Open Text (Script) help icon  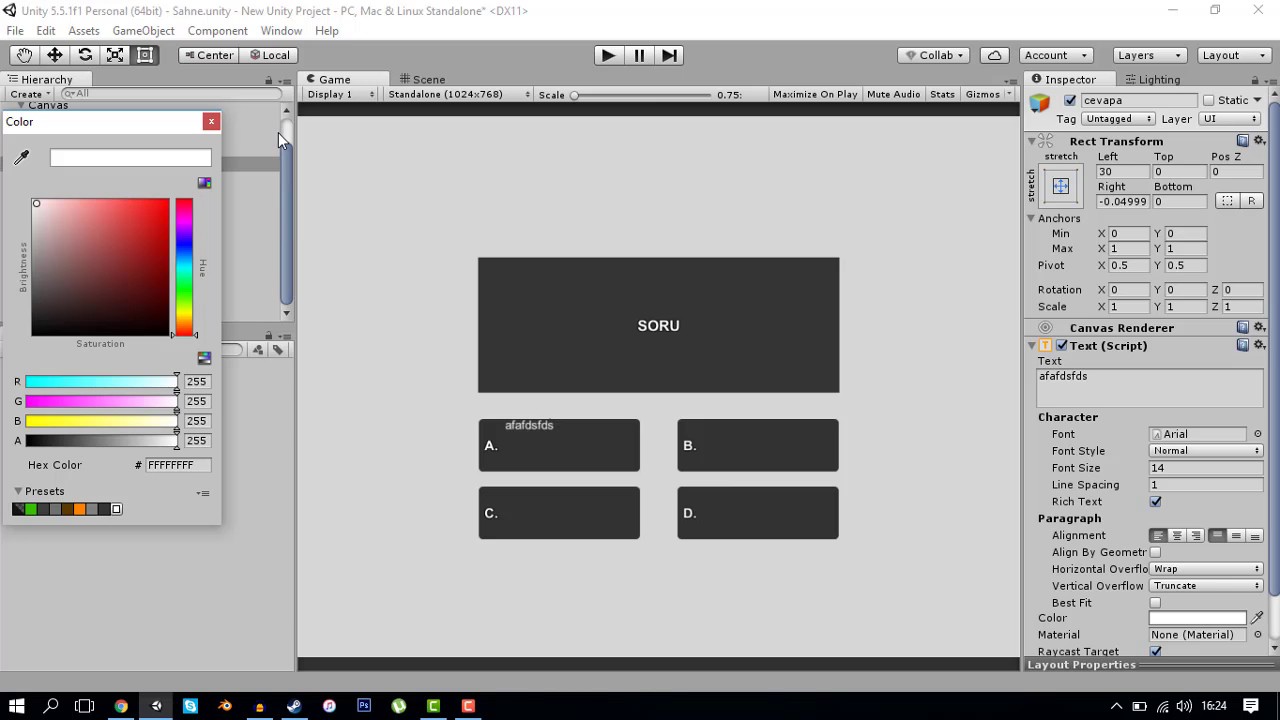click(x=1243, y=345)
